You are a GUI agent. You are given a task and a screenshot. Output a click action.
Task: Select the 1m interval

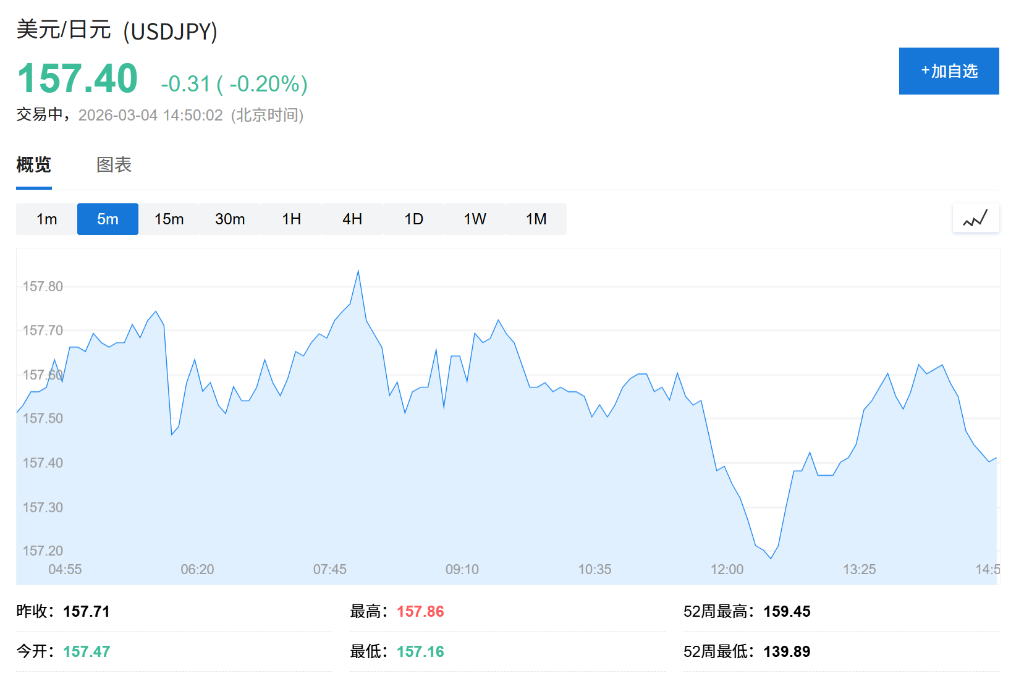point(46,219)
